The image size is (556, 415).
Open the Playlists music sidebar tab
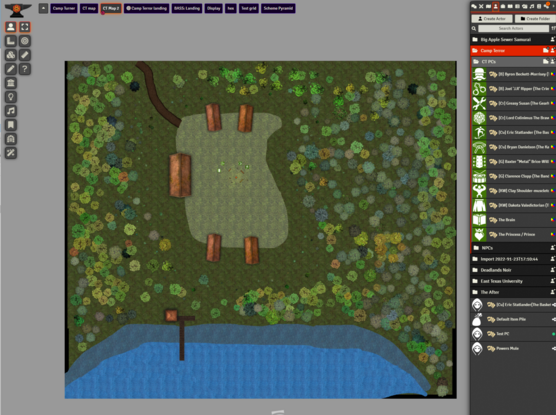532,6
